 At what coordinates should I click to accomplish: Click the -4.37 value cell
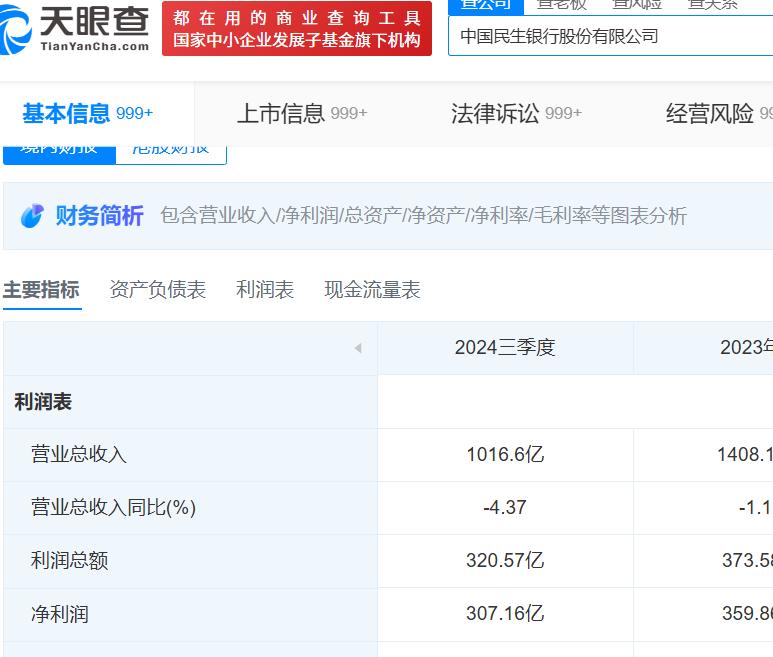[505, 508]
